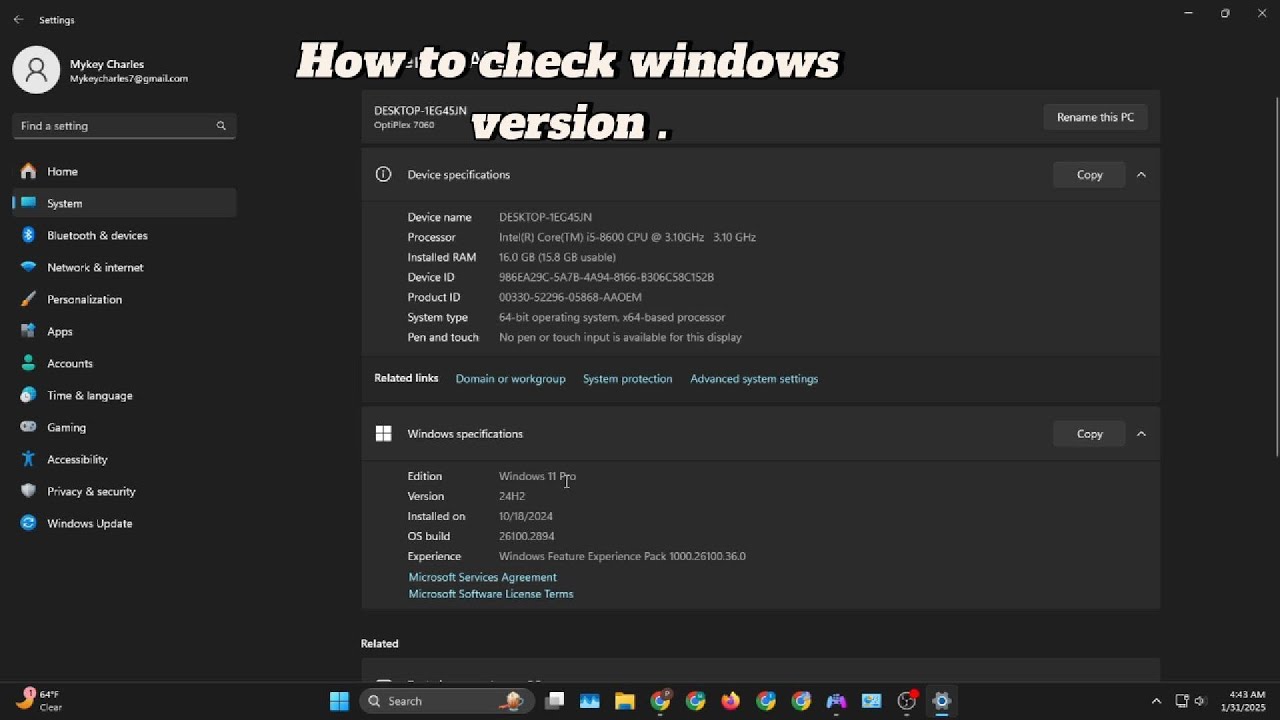This screenshot has width=1280, height=720.
Task: Copy the Windows specifications
Action: pyautogui.click(x=1089, y=433)
